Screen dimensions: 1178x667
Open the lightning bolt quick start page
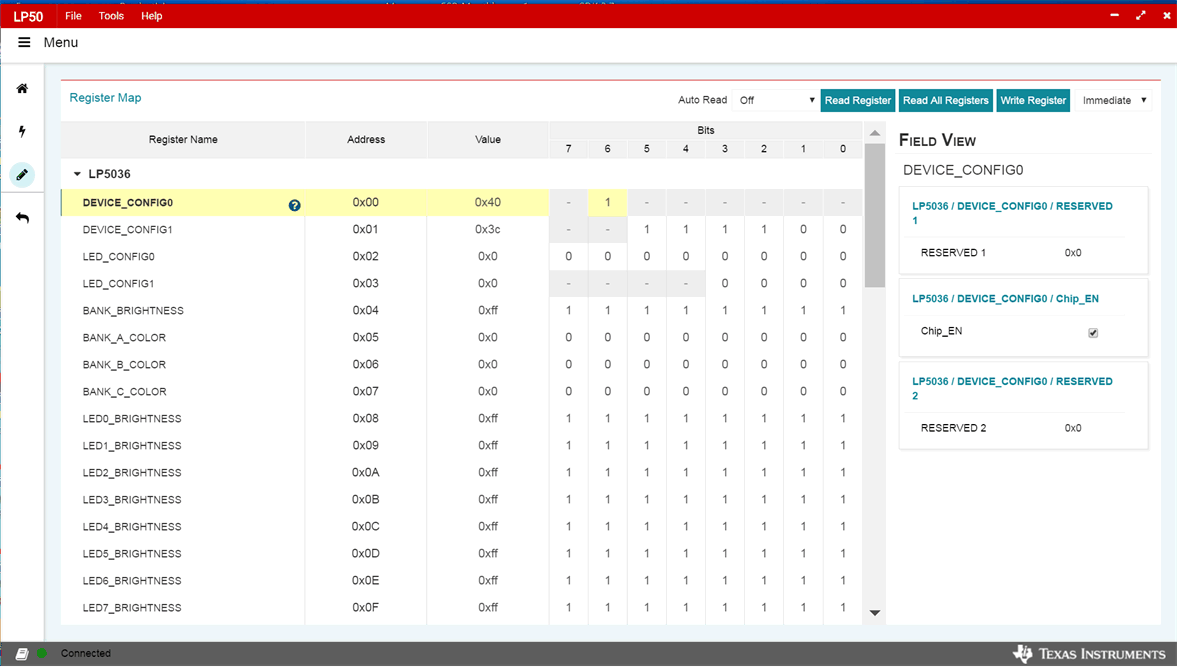22,132
